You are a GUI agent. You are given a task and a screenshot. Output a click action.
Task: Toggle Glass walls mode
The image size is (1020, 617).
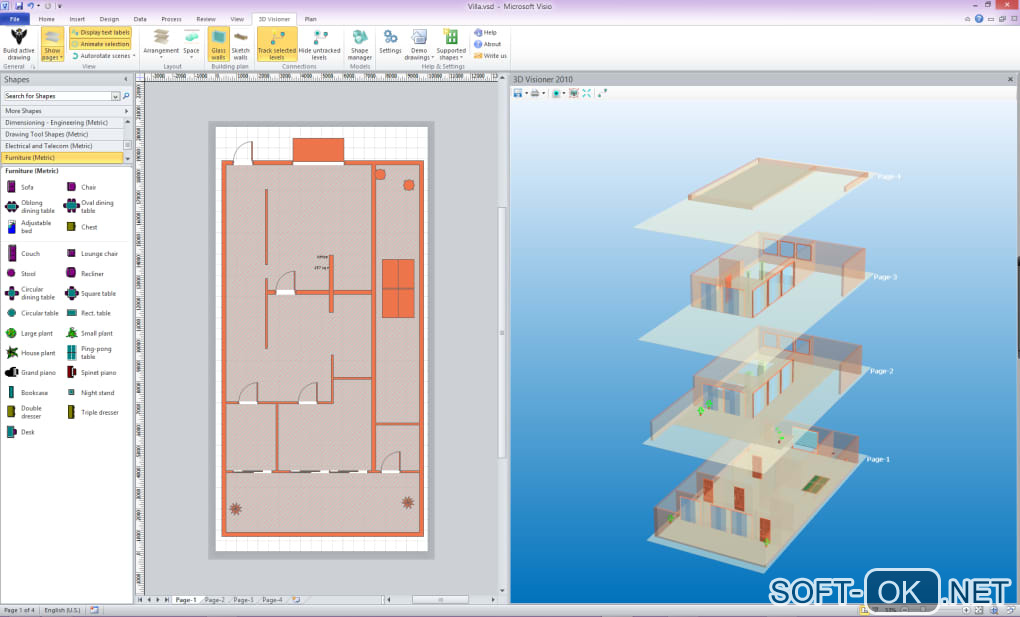(218, 44)
